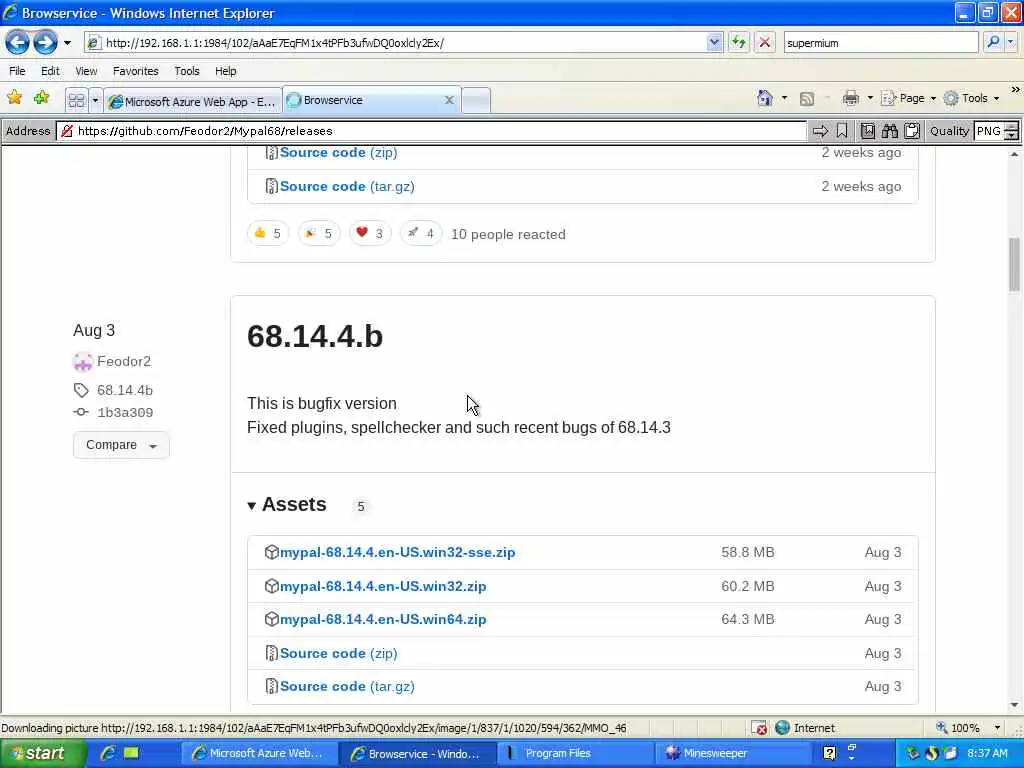Download mypal-68.14.4.en-US.win64.zip
The width and height of the screenshot is (1024, 768).
click(383, 620)
